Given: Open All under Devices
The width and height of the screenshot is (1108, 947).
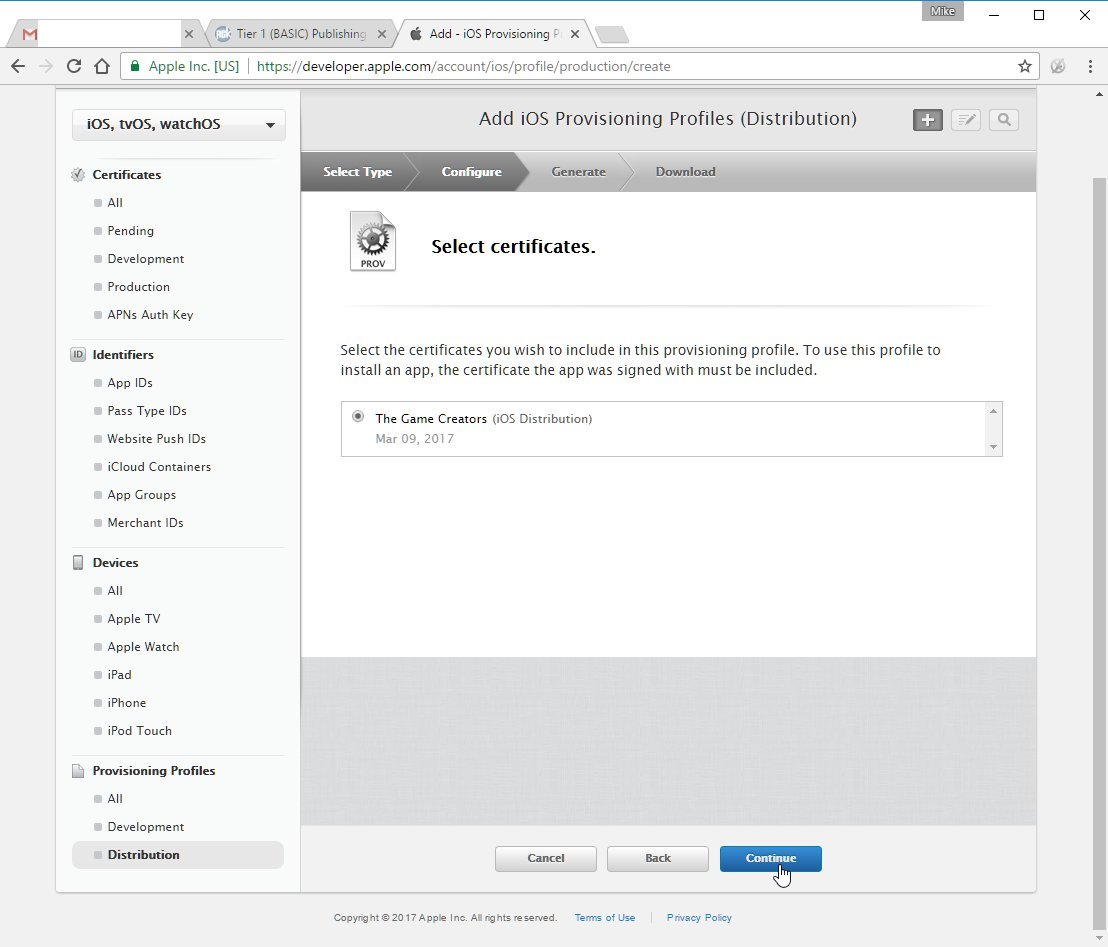Looking at the screenshot, I should (x=114, y=591).
